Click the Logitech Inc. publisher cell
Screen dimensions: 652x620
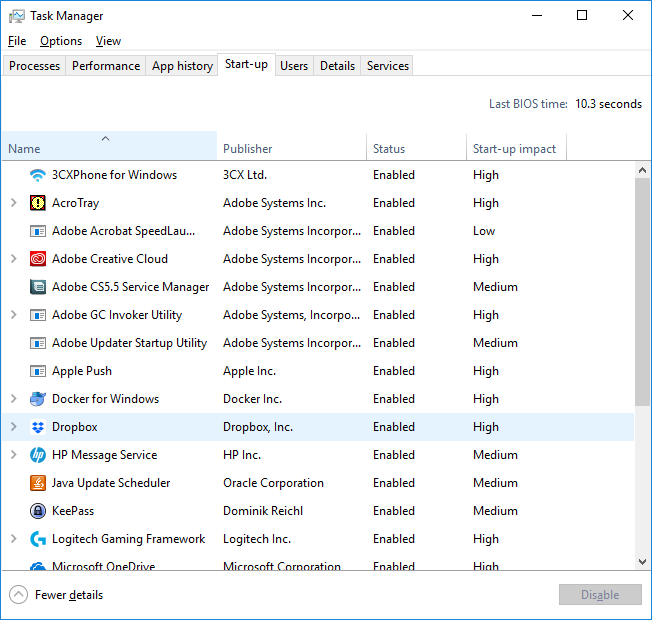pyautogui.click(x=257, y=539)
